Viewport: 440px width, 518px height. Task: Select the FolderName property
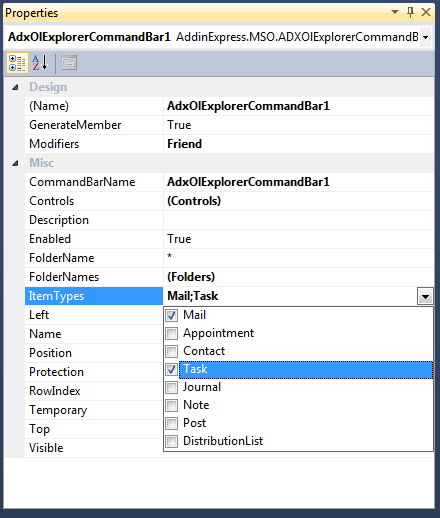[x=94, y=258]
